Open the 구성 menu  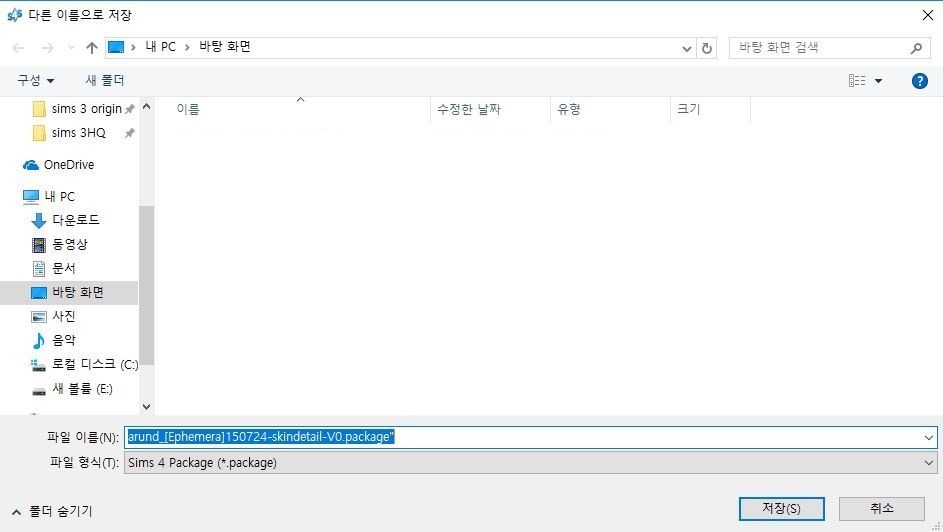coord(35,80)
